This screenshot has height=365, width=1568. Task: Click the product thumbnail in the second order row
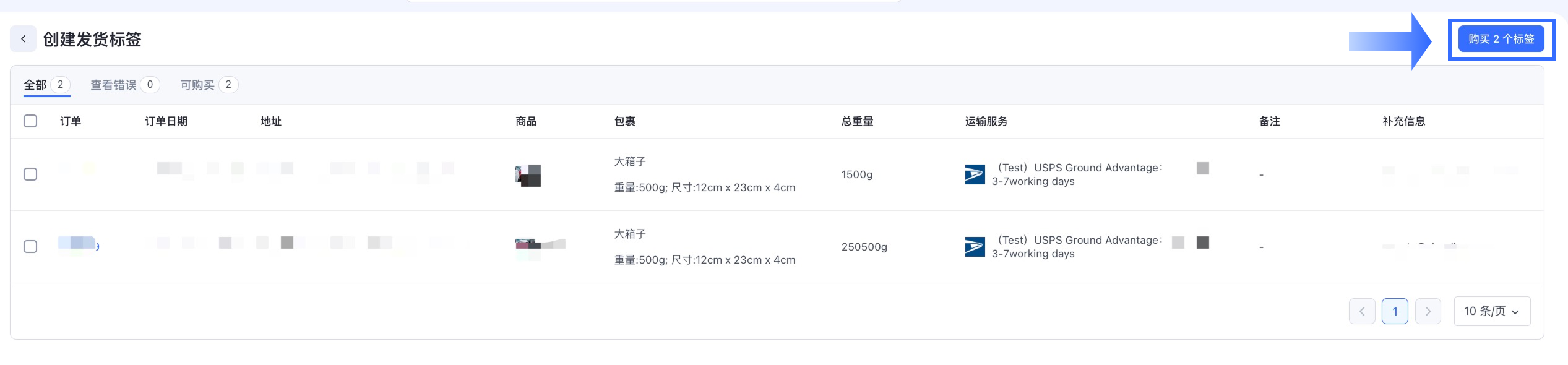point(538,244)
